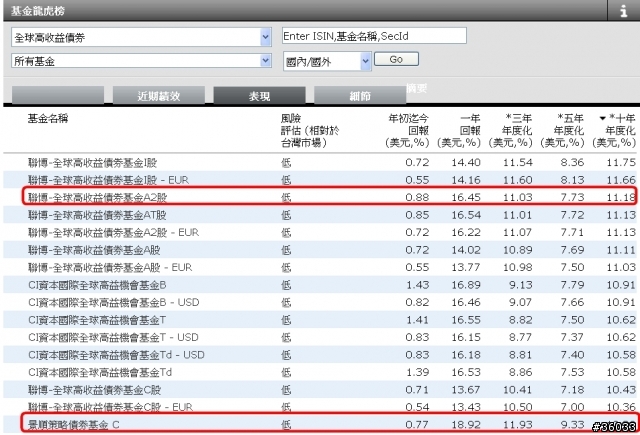This screenshot has width=640, height=435.
Task: Open fund 聯博-全球高收益債券基金C股 - EUR
Action: 110,407
